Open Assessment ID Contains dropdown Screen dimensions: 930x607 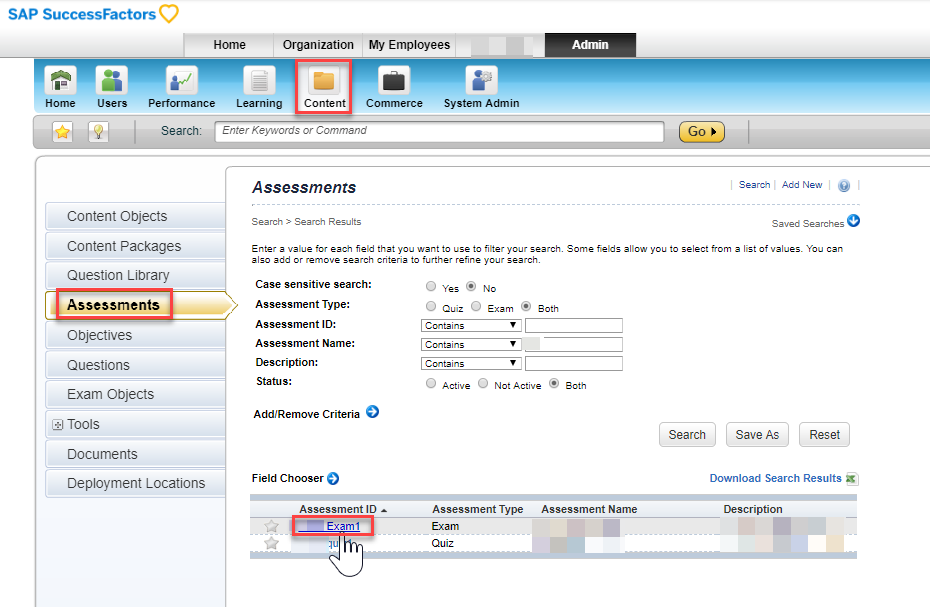tap(471, 326)
